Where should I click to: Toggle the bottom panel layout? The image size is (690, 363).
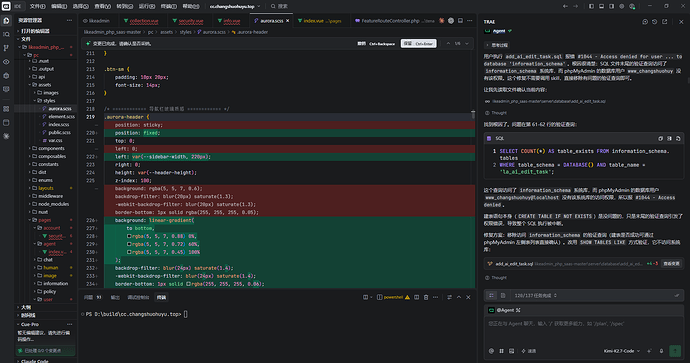[602, 6]
